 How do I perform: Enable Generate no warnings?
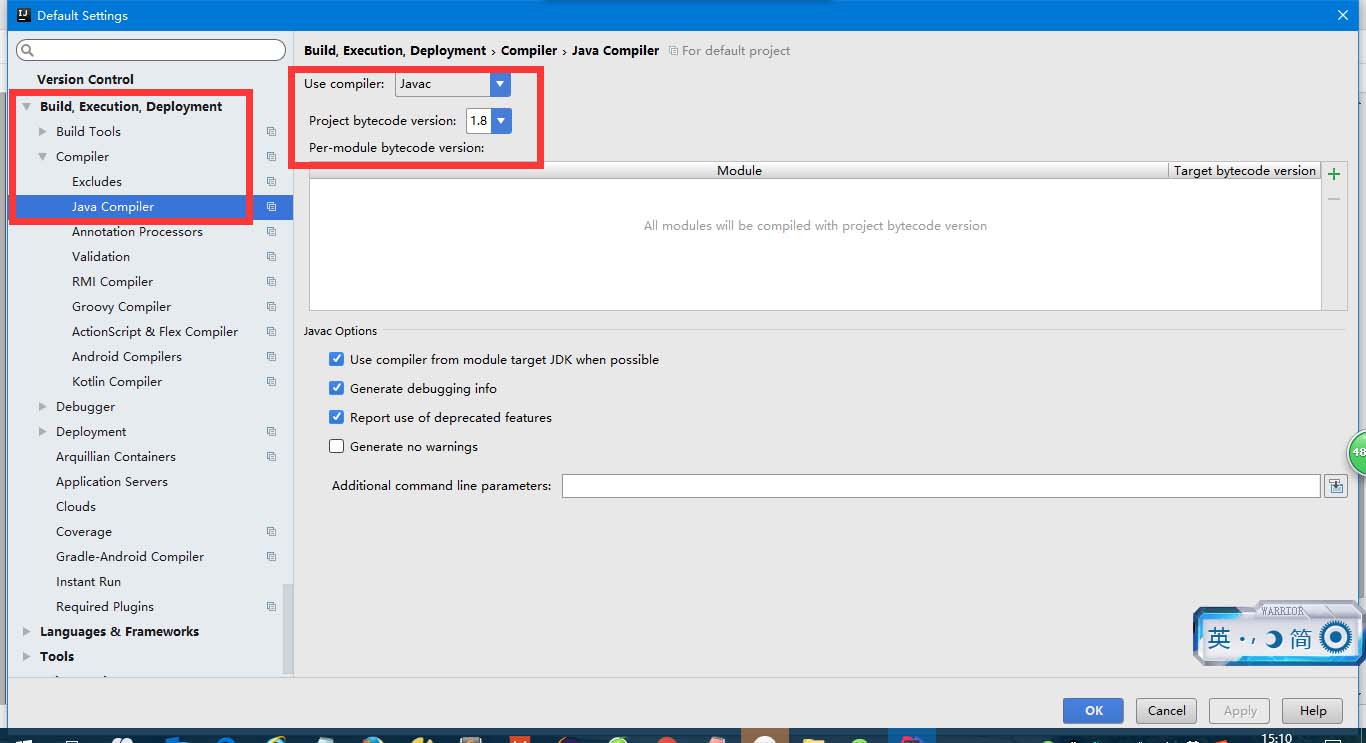pos(337,446)
